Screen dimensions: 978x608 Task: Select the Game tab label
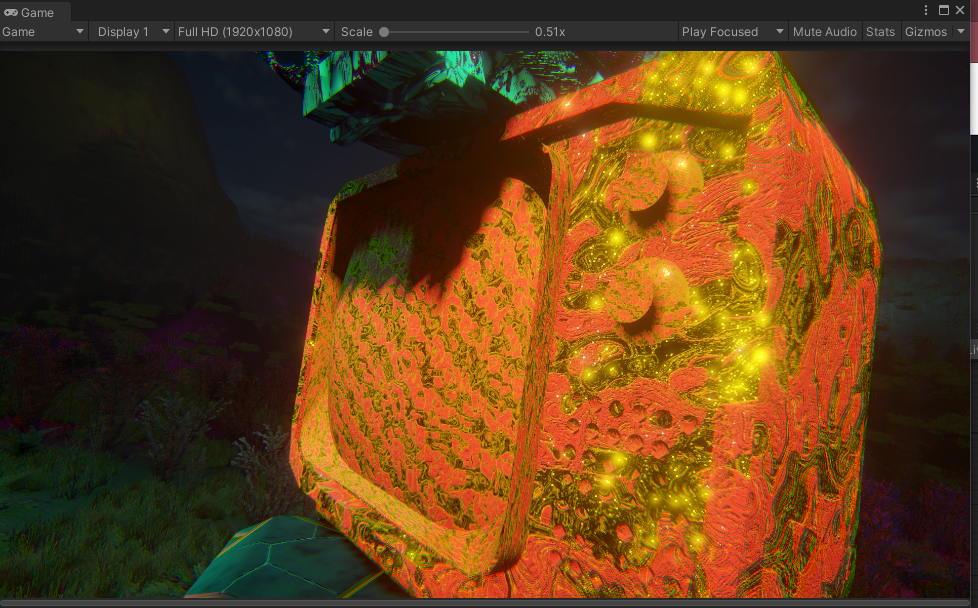38,13
